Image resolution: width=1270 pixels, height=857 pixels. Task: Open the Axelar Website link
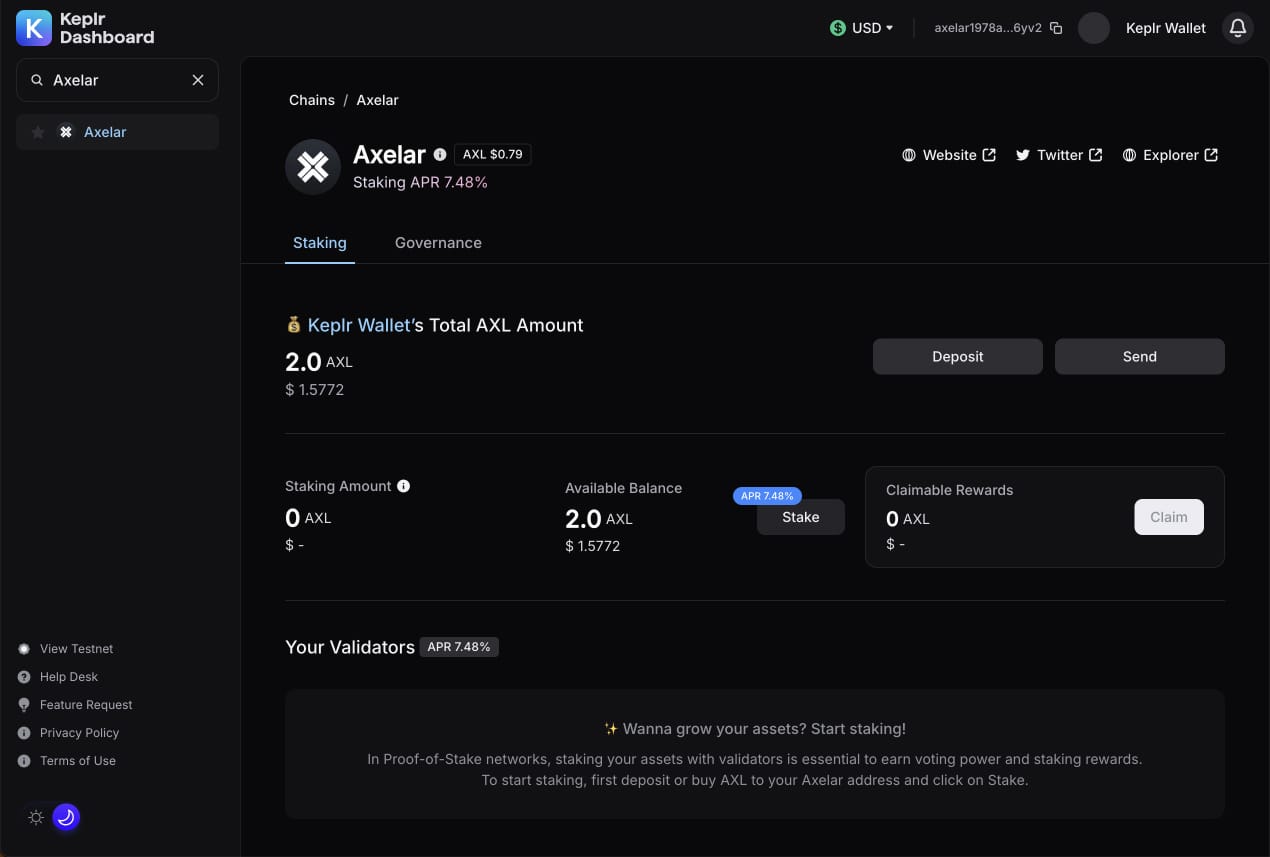[949, 155]
